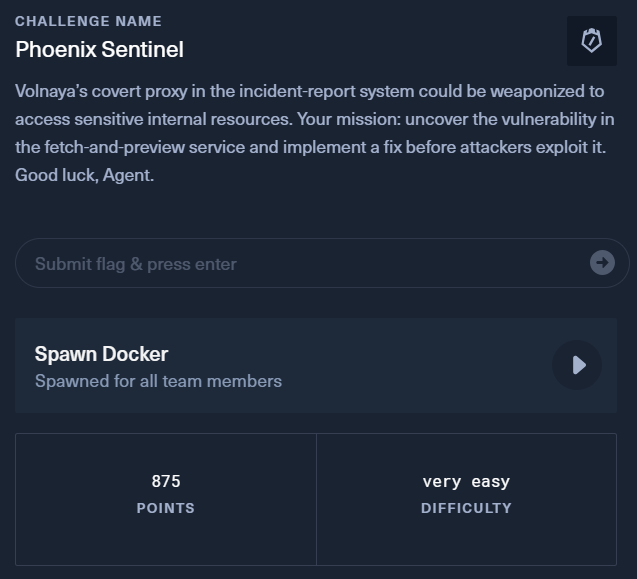Click "Spawned for all team members" text

click(x=158, y=381)
